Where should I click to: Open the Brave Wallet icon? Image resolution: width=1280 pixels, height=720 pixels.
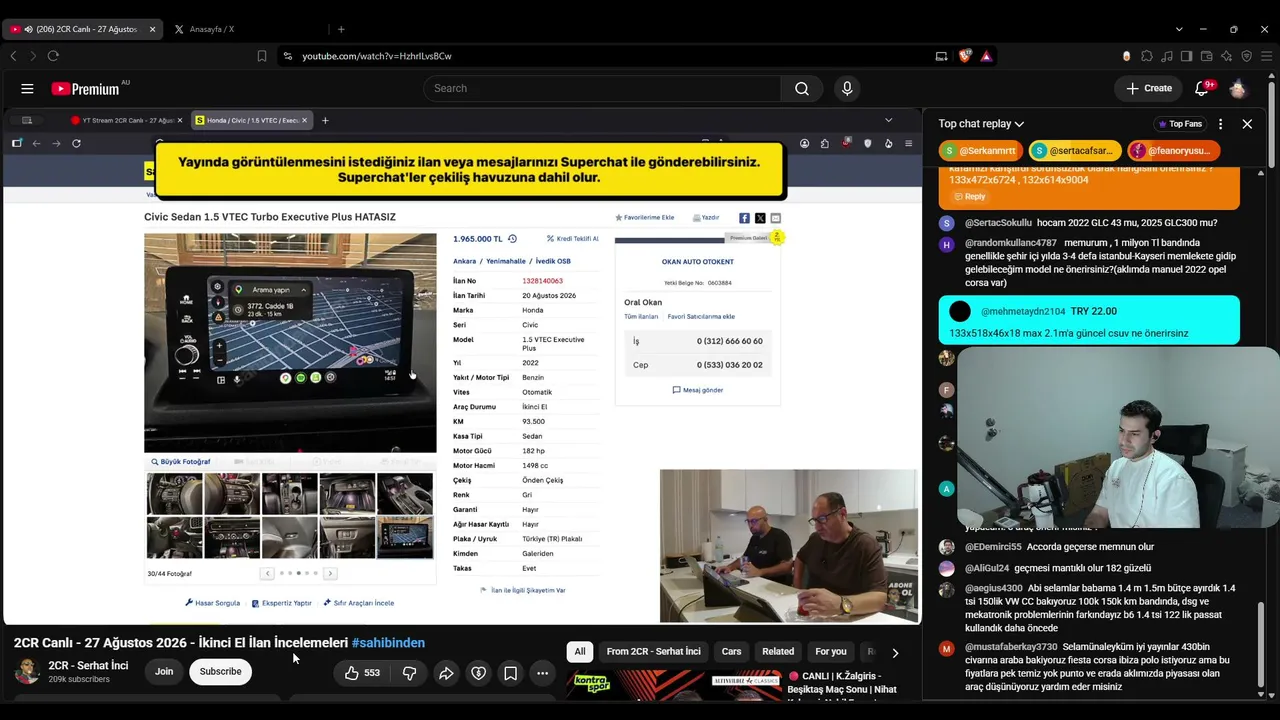click(x=1207, y=56)
